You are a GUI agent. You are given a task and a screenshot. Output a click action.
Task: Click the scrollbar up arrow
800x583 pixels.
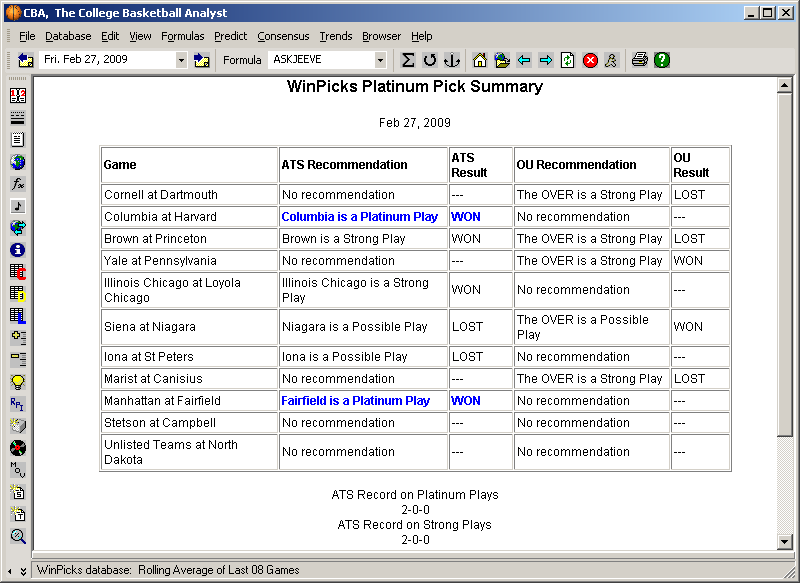pyautogui.click(x=785, y=85)
